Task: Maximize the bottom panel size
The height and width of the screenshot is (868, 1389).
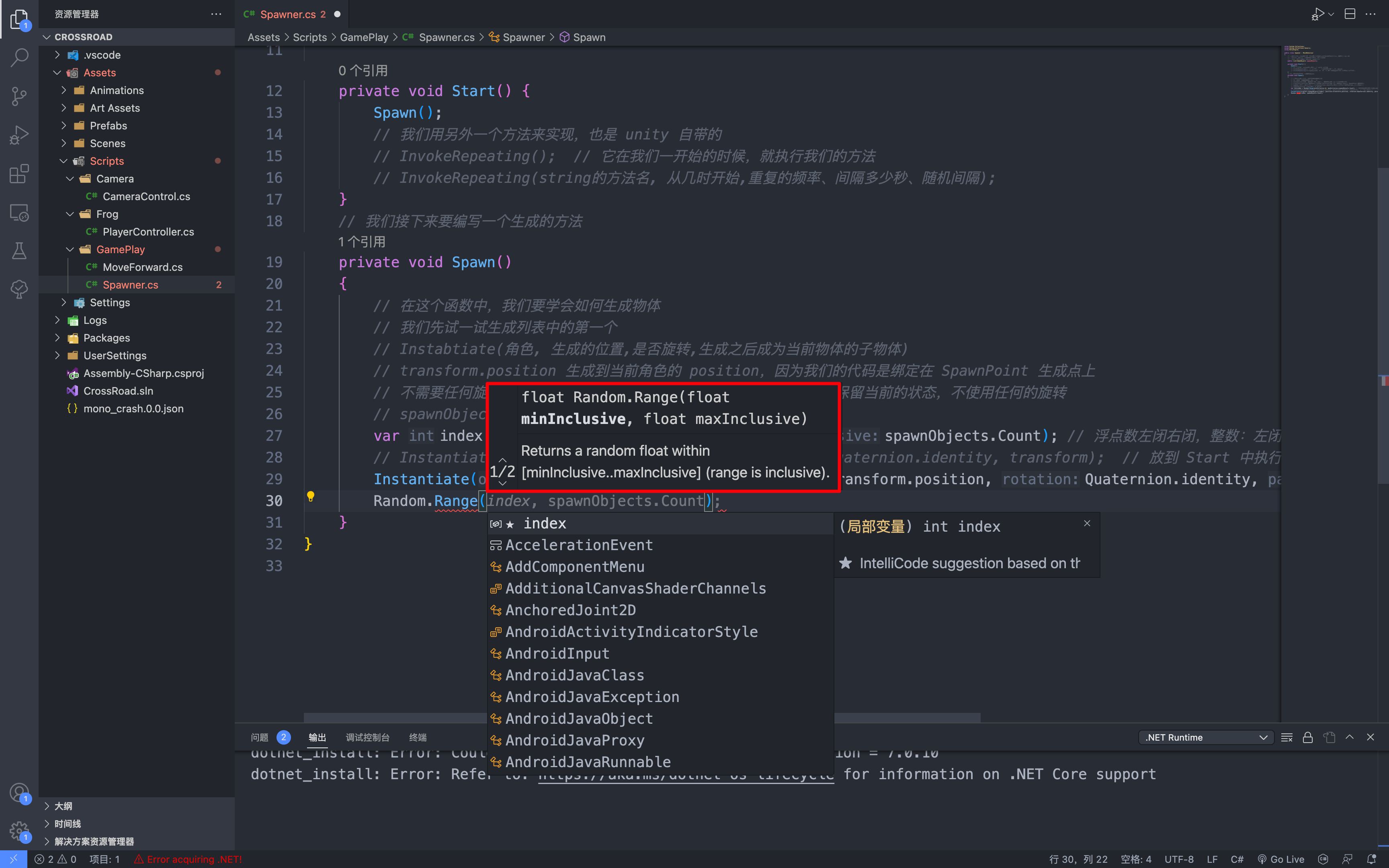Action: click(x=1349, y=737)
